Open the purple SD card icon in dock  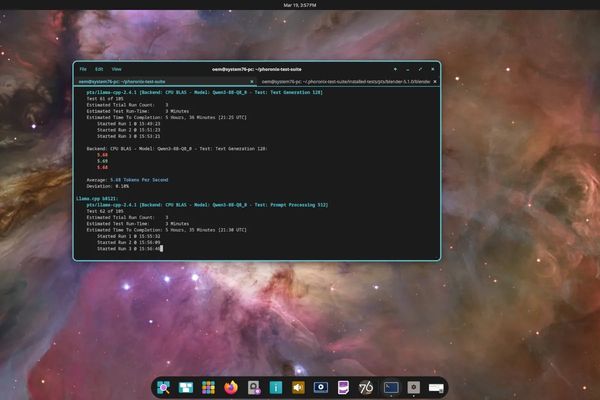click(343, 388)
